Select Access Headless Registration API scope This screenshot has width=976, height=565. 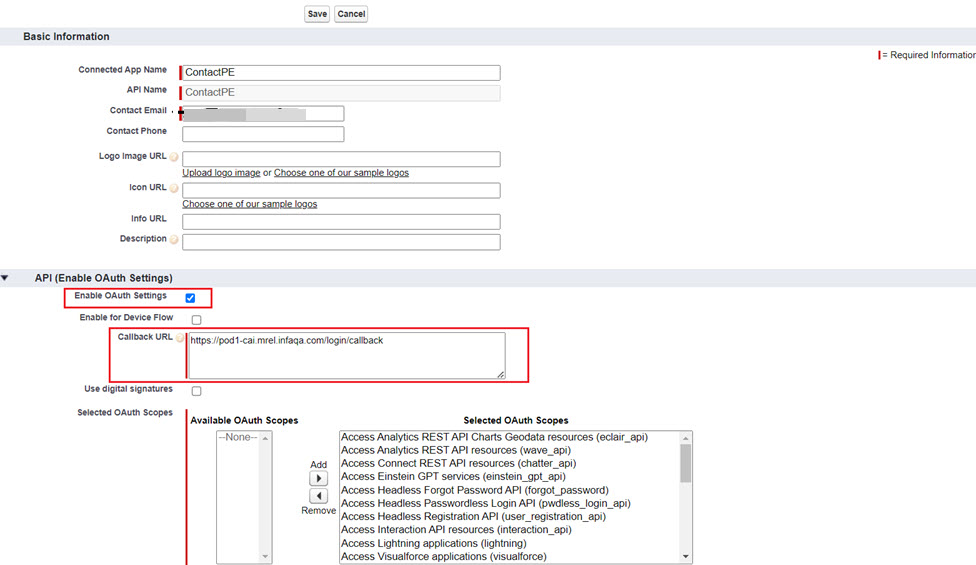473,516
